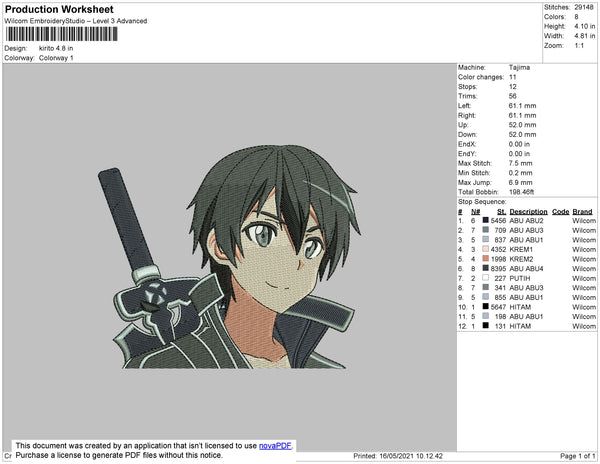Select the KREM1 description text

coord(521,249)
